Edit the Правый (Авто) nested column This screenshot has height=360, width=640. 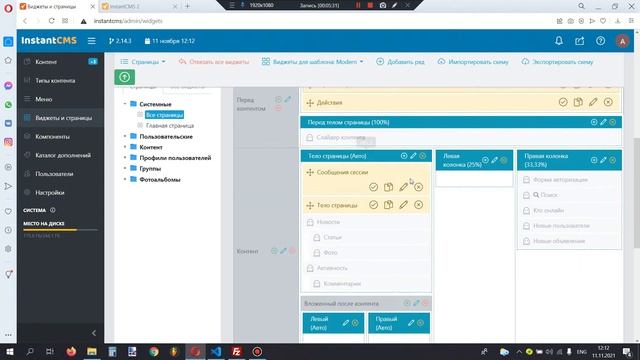pos(411,323)
